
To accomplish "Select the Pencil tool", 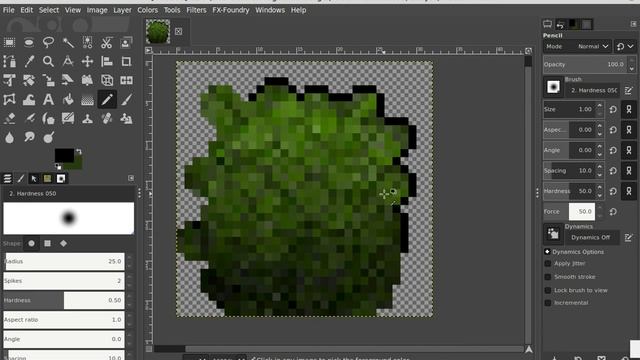I will [x=107, y=100].
